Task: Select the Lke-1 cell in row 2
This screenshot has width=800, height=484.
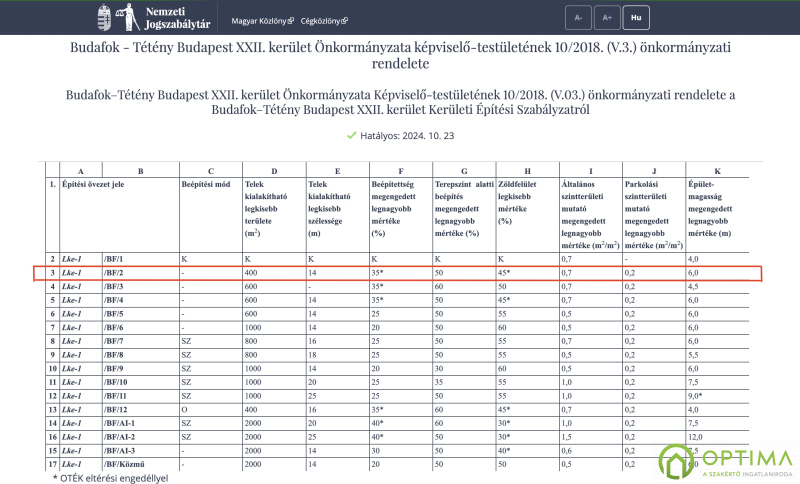Action: click(80, 259)
